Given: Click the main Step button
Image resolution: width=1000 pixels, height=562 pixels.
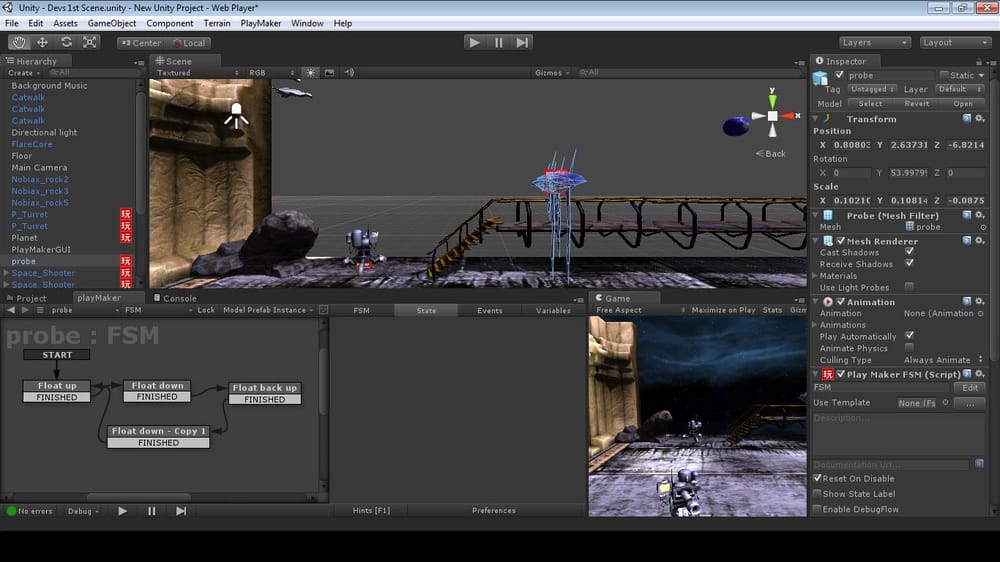Looking at the screenshot, I should [522, 43].
